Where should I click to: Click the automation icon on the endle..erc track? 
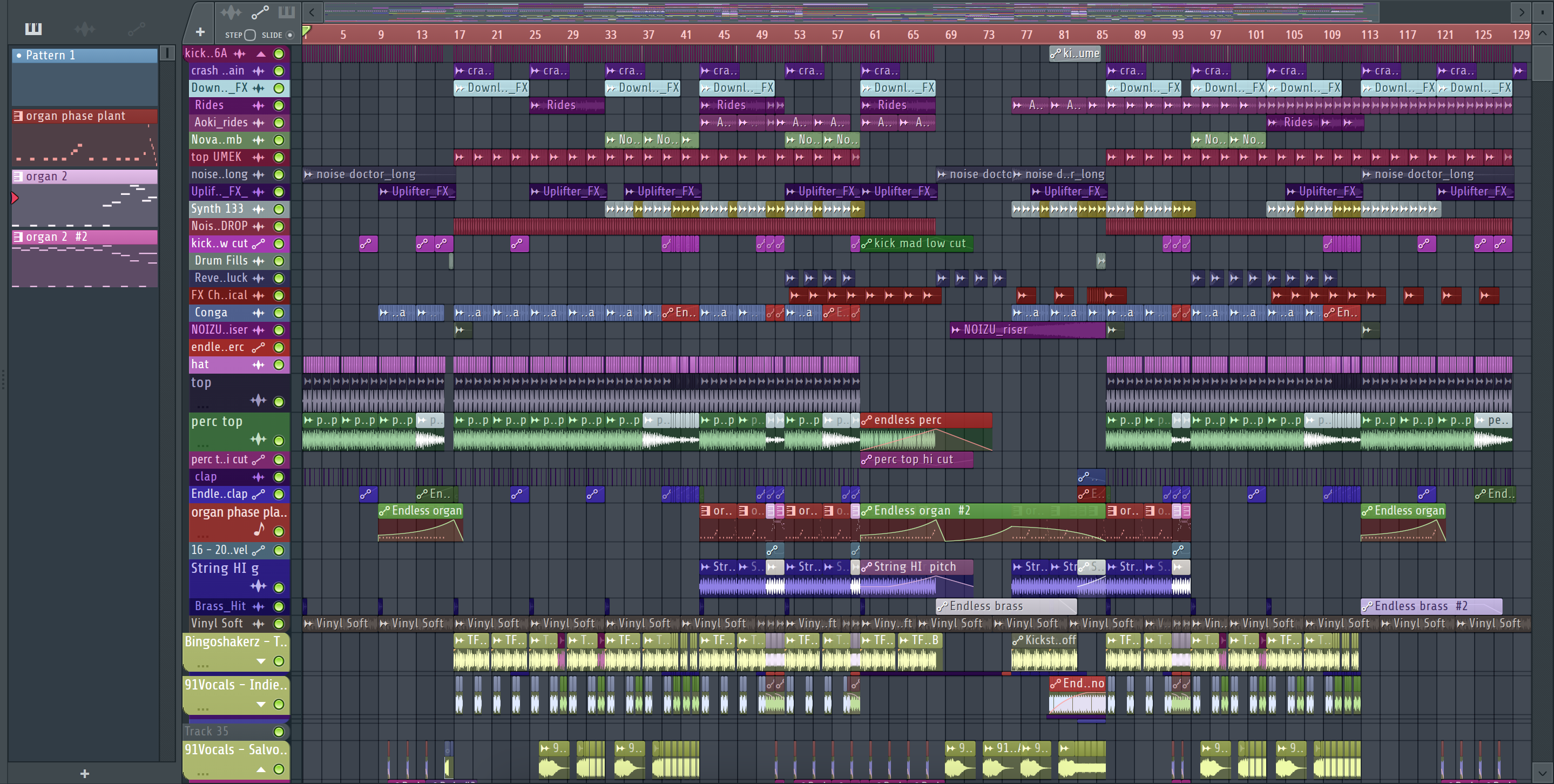(x=258, y=347)
